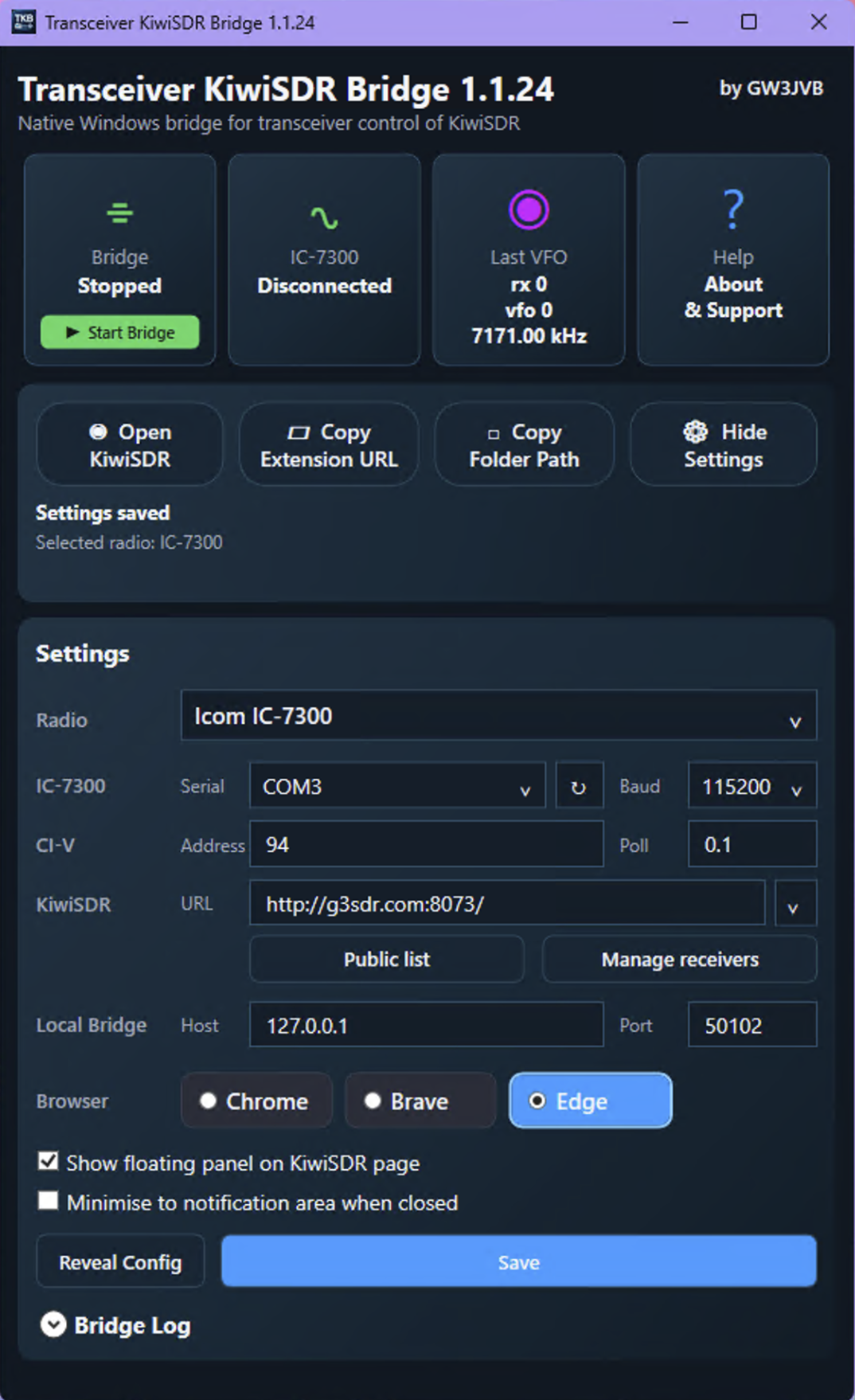The image size is (855, 1400).
Task: Select the Brave browser option
Action: pyautogui.click(x=420, y=1101)
